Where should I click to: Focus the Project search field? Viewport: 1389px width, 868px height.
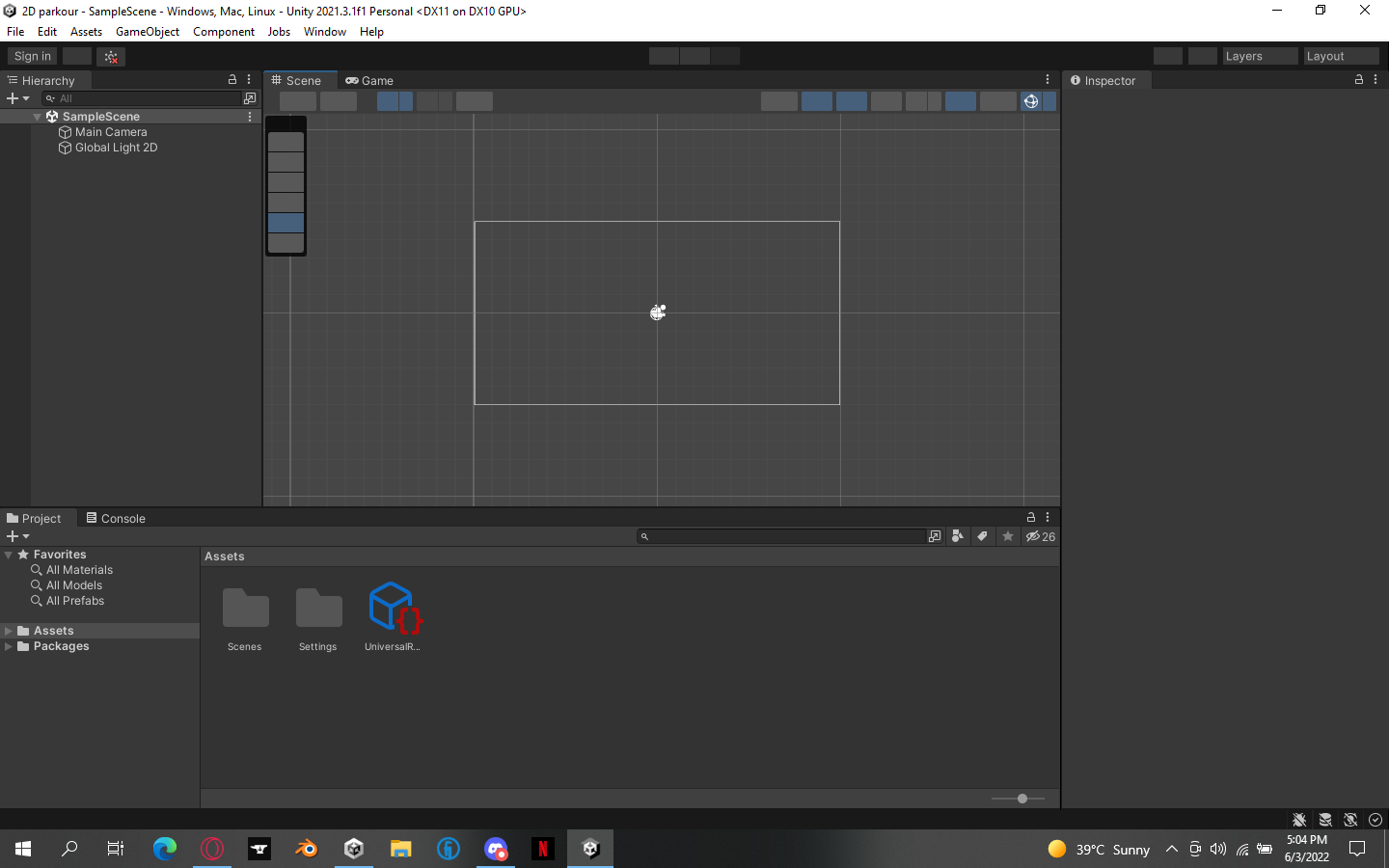coord(781,536)
